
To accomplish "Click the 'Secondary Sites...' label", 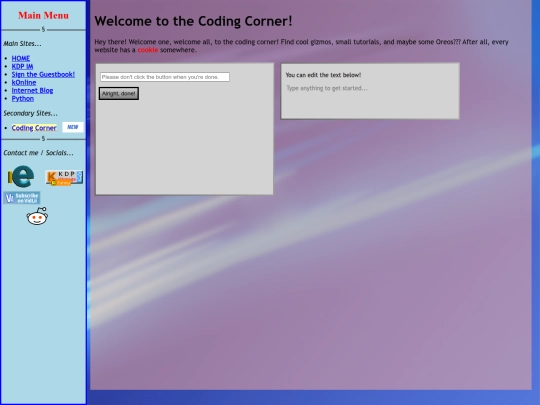I will click(30, 113).
